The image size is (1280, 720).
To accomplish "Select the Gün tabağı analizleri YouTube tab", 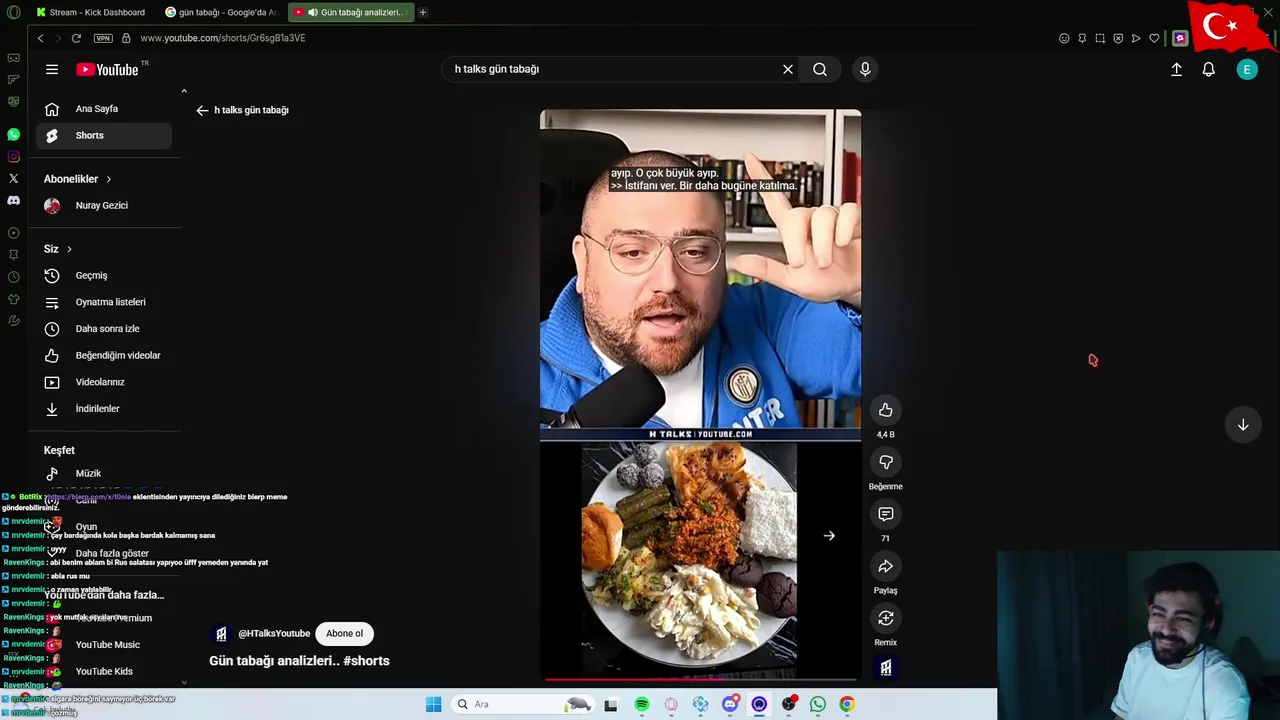I will tap(351, 12).
